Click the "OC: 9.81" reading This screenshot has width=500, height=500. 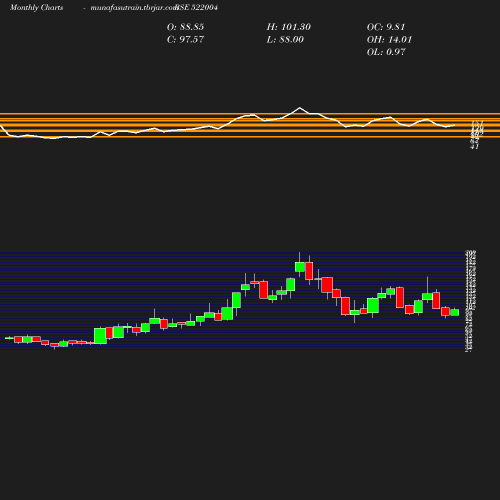coord(386,27)
